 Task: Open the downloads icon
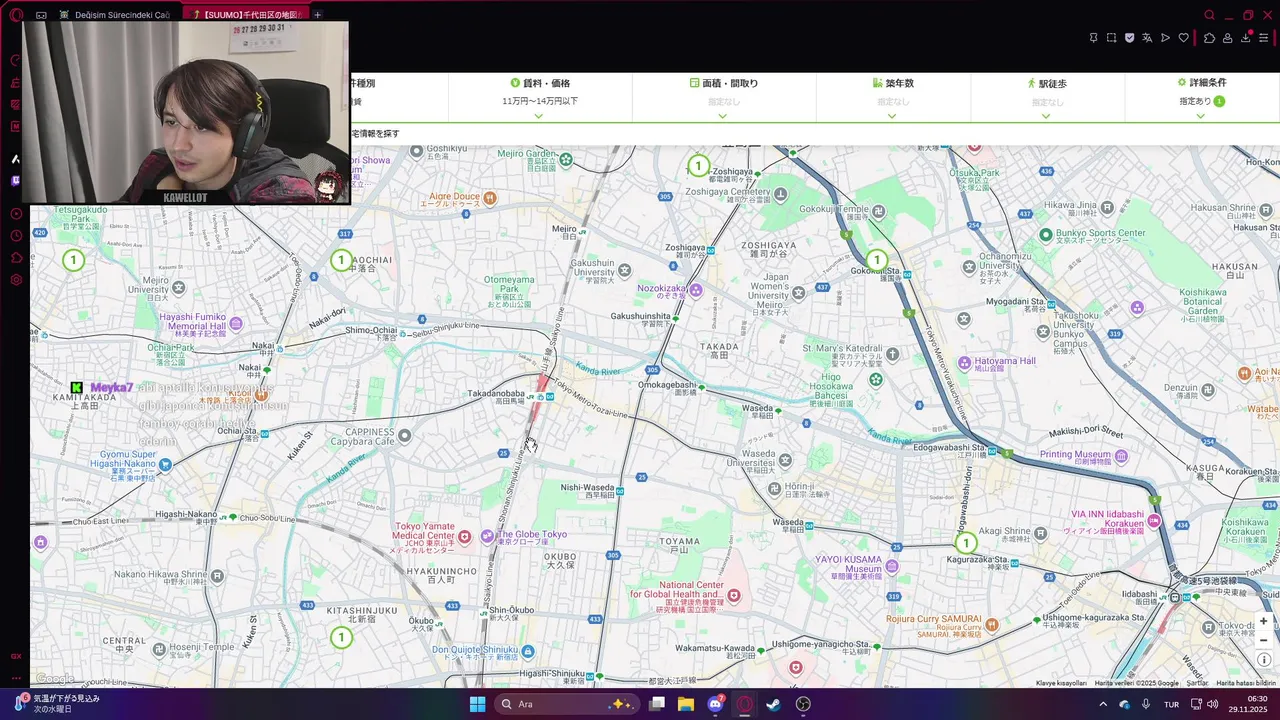(x=1246, y=38)
